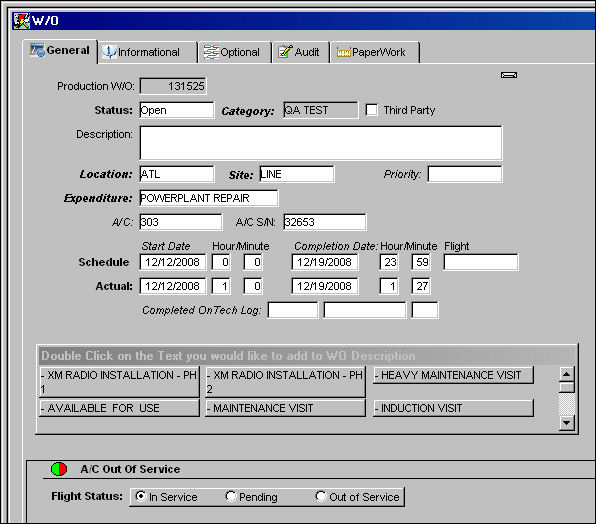Click the AVAILABLE FOR USE button
This screenshot has height=524, width=596.
[x=119, y=408]
